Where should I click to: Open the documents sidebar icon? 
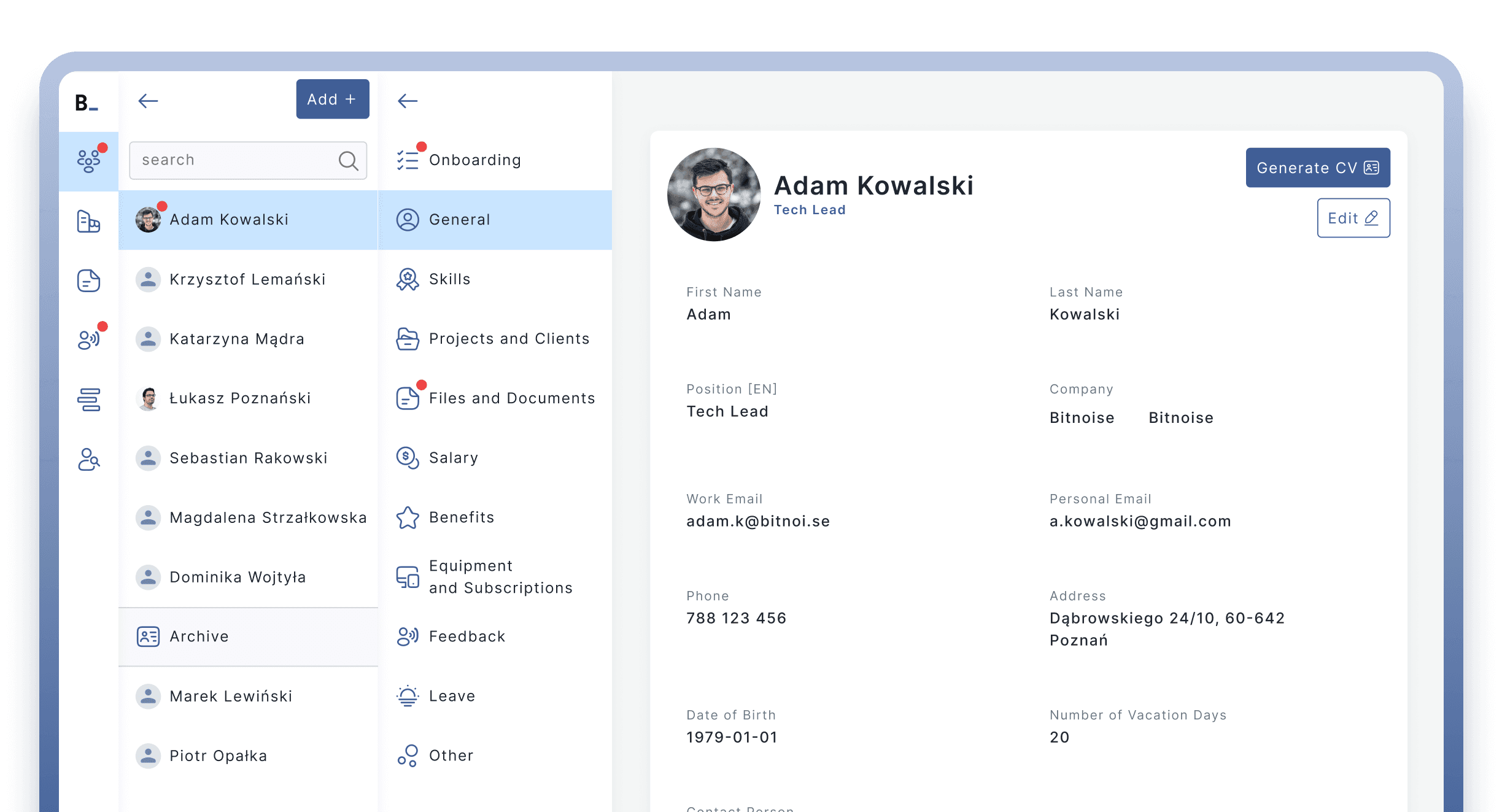(x=89, y=280)
